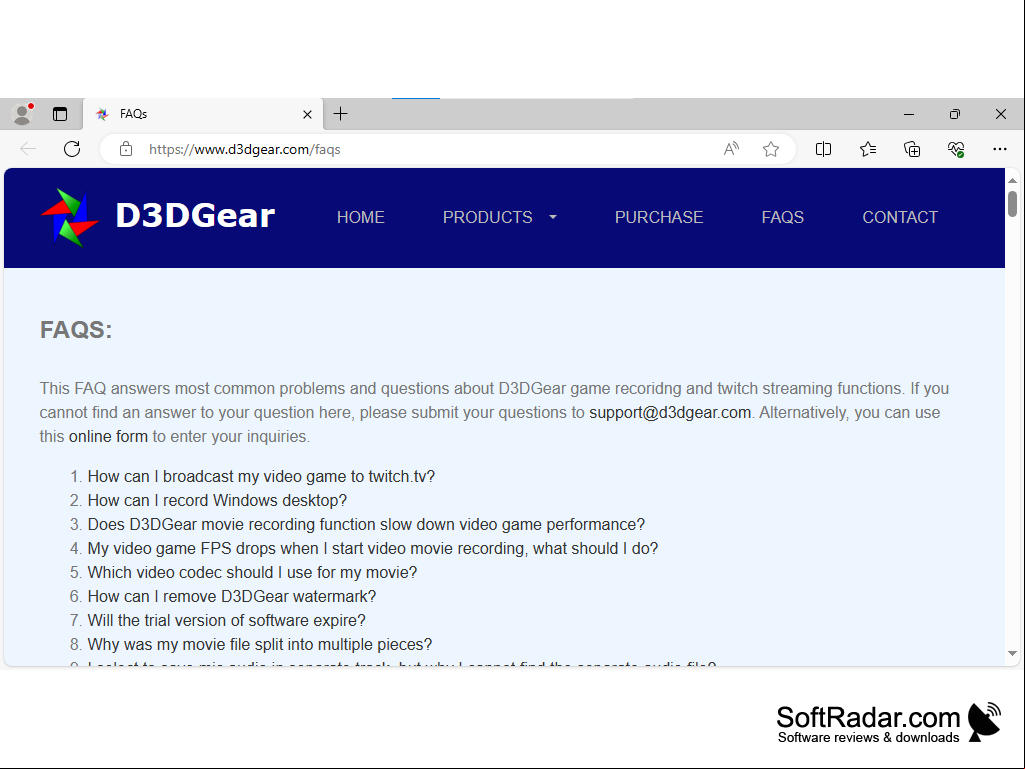Viewport: 1025px width, 769px height.
Task: Open question about removing D3DGear watermark
Action: [232, 596]
